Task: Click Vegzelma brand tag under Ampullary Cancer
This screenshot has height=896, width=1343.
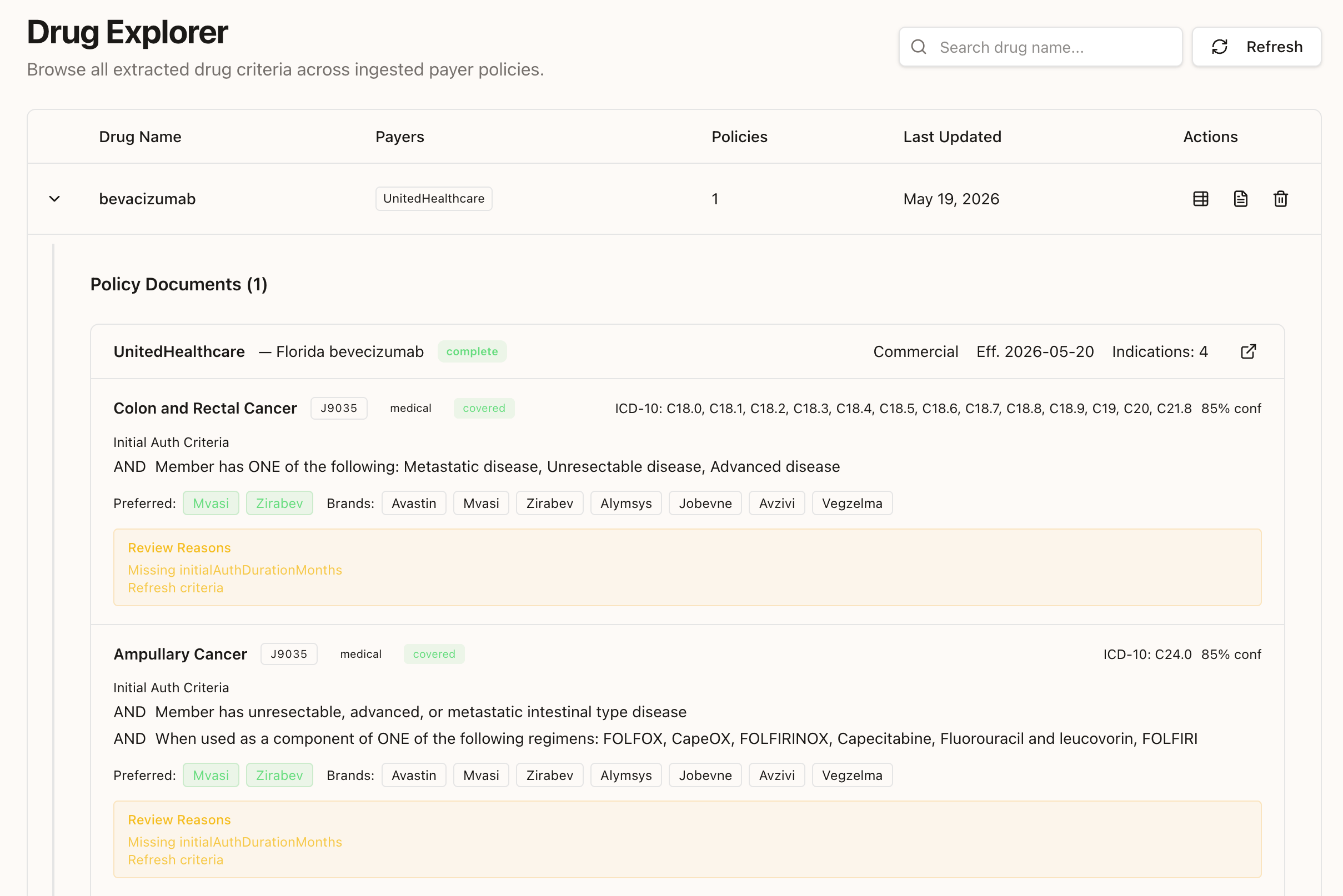Action: pos(851,776)
